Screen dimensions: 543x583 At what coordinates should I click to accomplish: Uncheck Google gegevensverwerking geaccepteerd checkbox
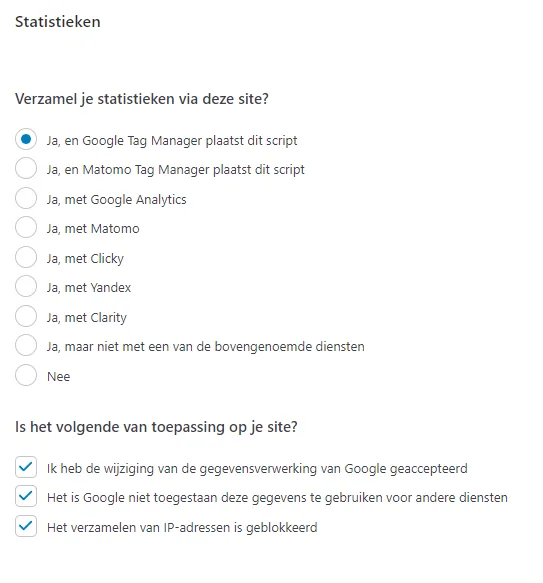(26, 467)
